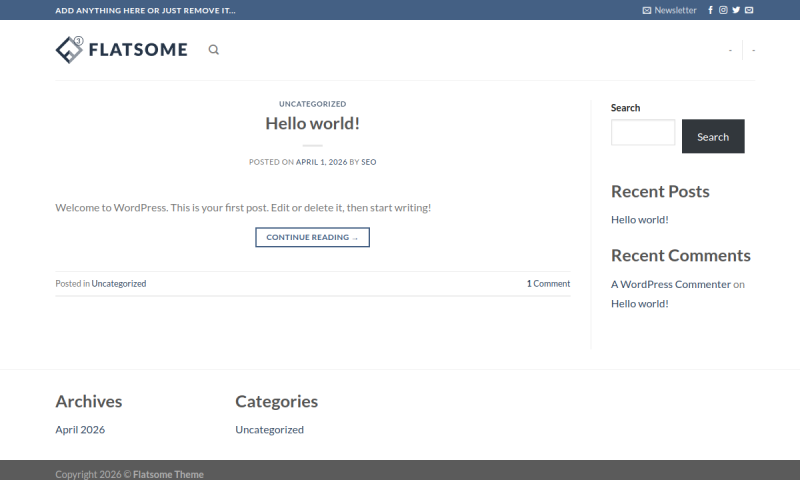Open the Facebook icon in top bar

point(710,10)
